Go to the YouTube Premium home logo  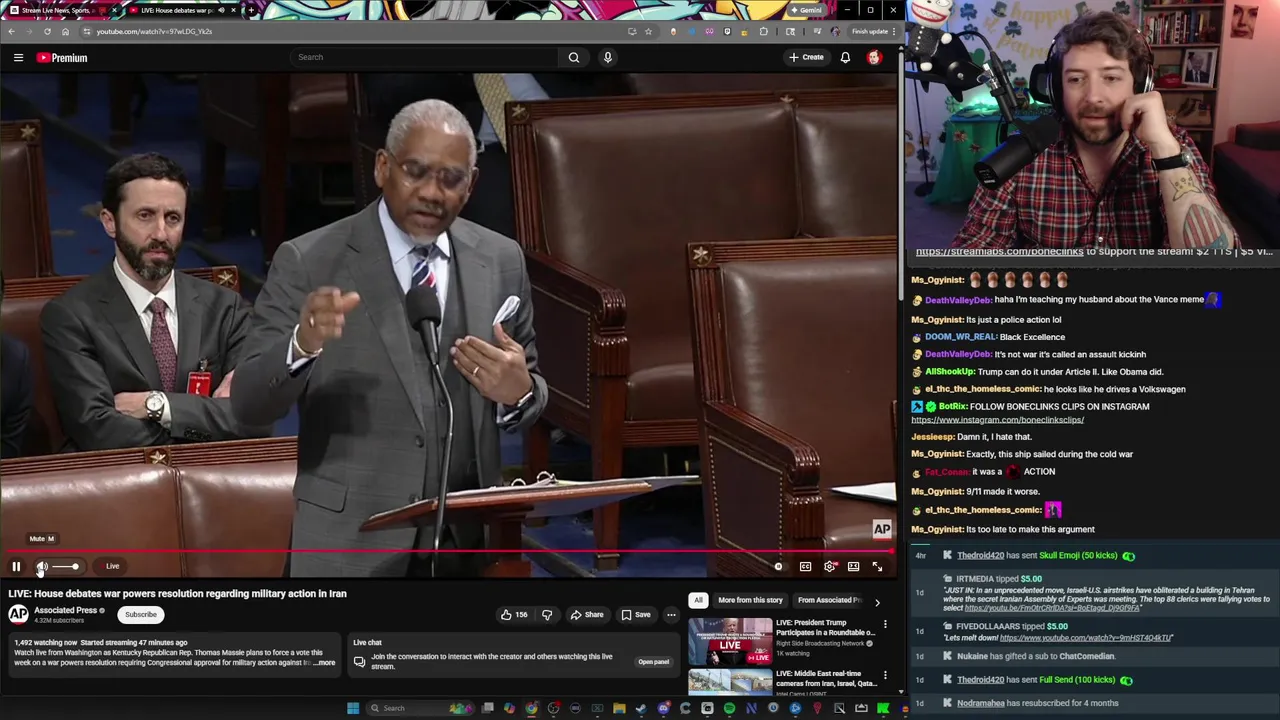click(62, 58)
